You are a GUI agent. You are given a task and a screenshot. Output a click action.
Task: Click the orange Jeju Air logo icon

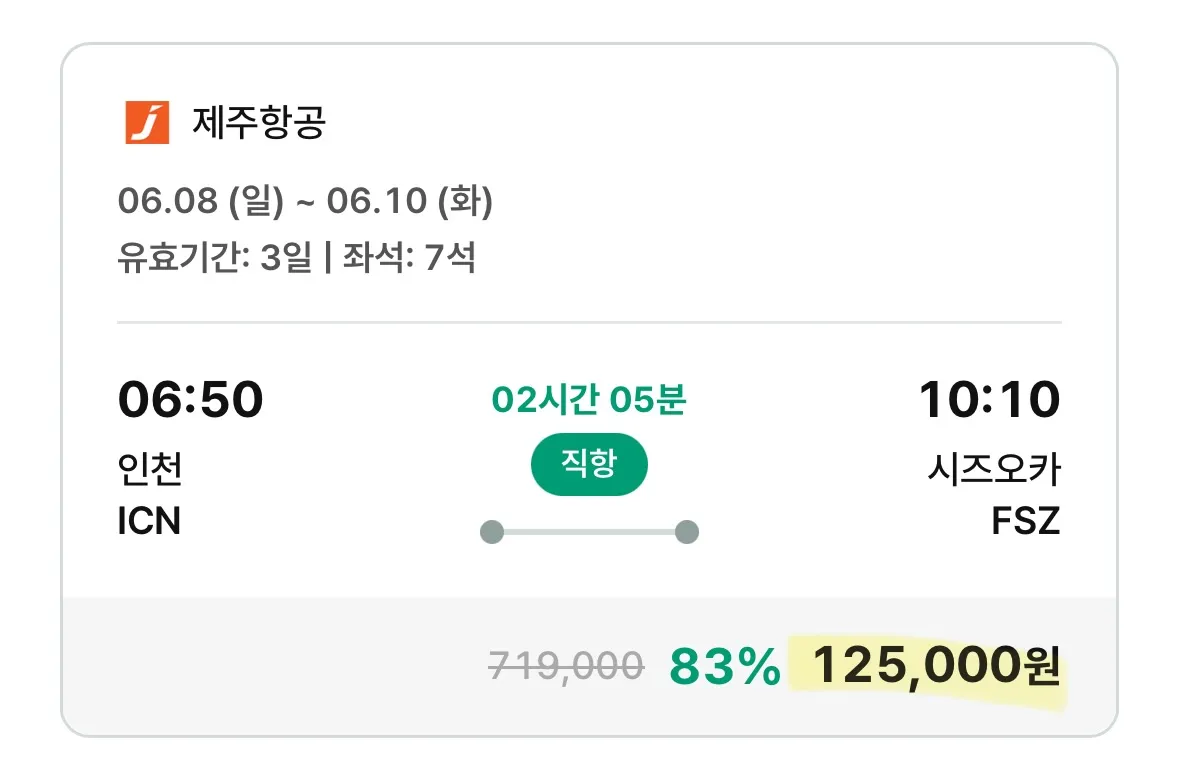147,123
